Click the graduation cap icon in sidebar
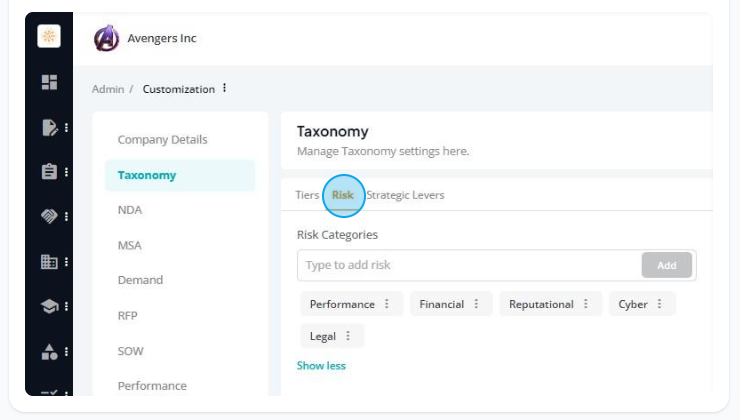Image resolution: width=740 pixels, height=420 pixels. pyautogui.click(x=49, y=306)
